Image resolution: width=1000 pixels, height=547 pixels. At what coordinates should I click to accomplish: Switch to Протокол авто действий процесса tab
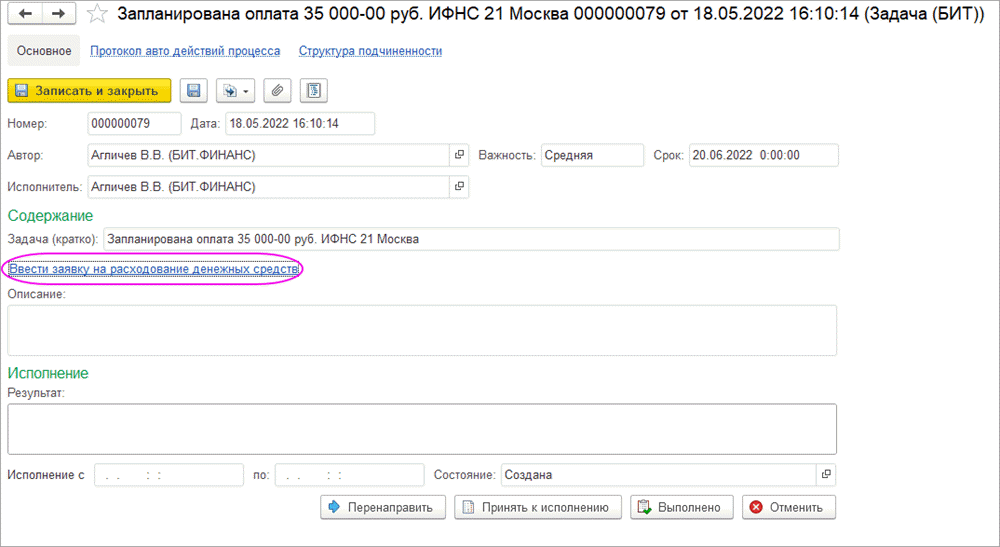click(185, 51)
